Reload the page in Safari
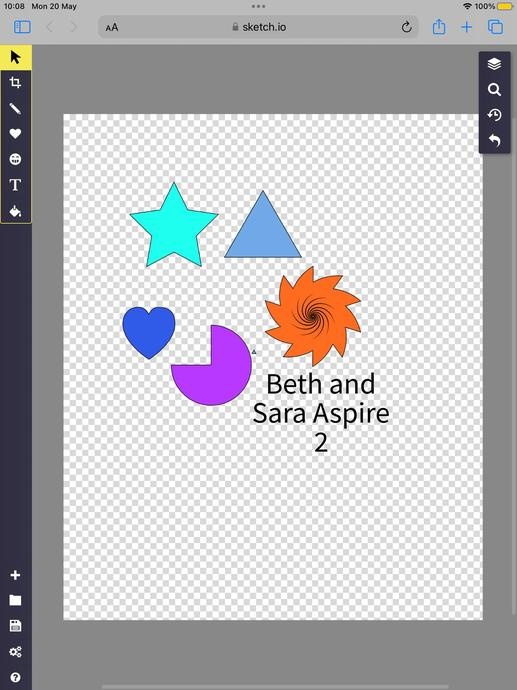 [407, 27]
